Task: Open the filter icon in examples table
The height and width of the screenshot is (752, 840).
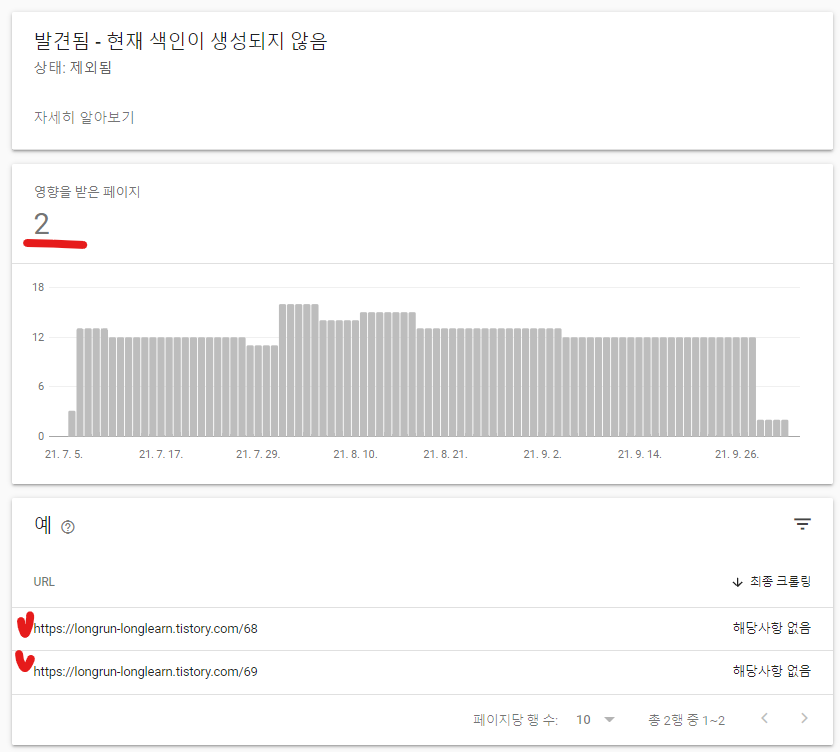Action: point(802,524)
